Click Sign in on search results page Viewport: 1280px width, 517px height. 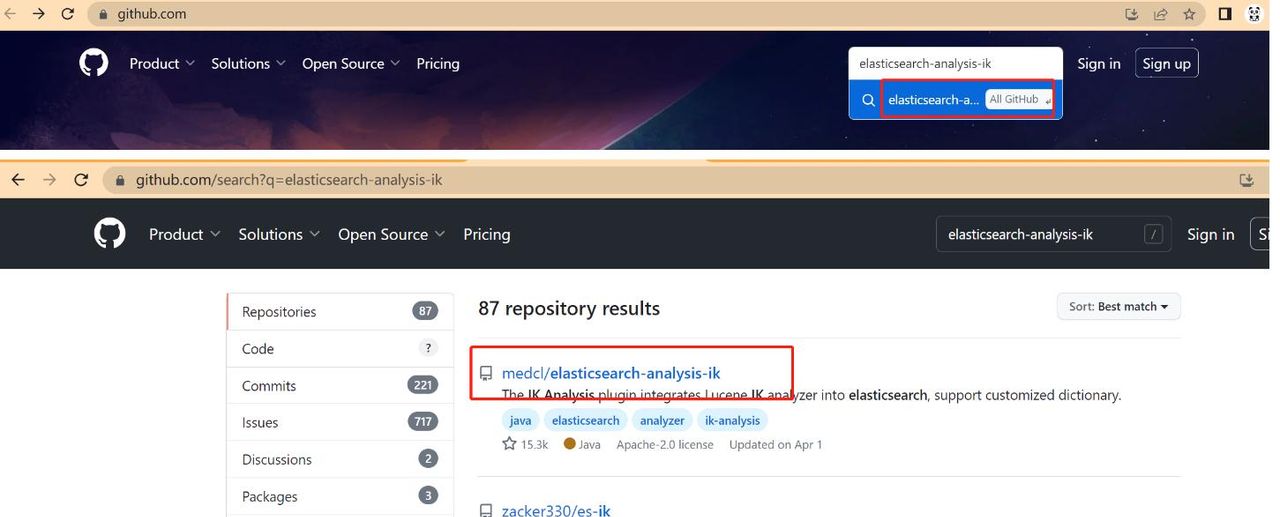click(x=1211, y=234)
